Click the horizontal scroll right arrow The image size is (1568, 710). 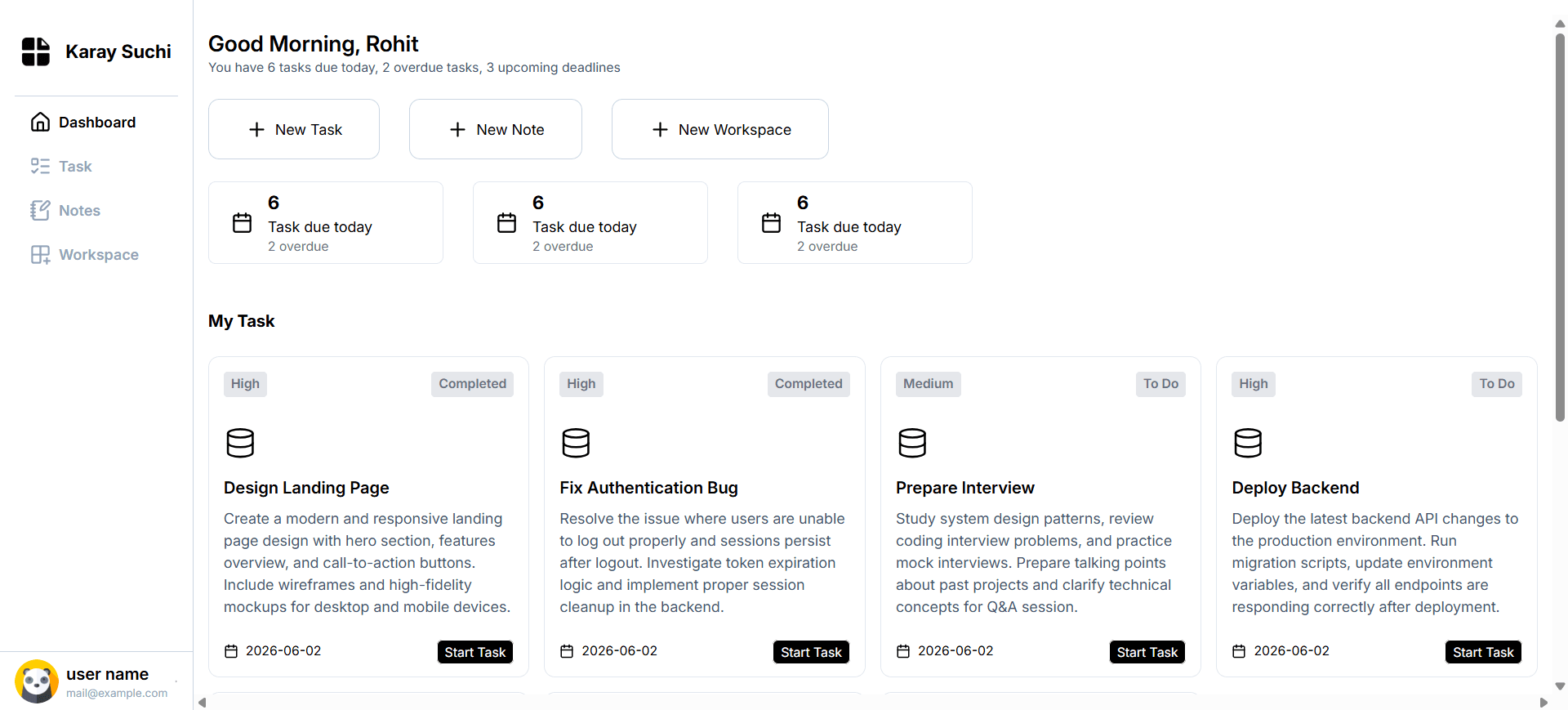(x=1543, y=703)
